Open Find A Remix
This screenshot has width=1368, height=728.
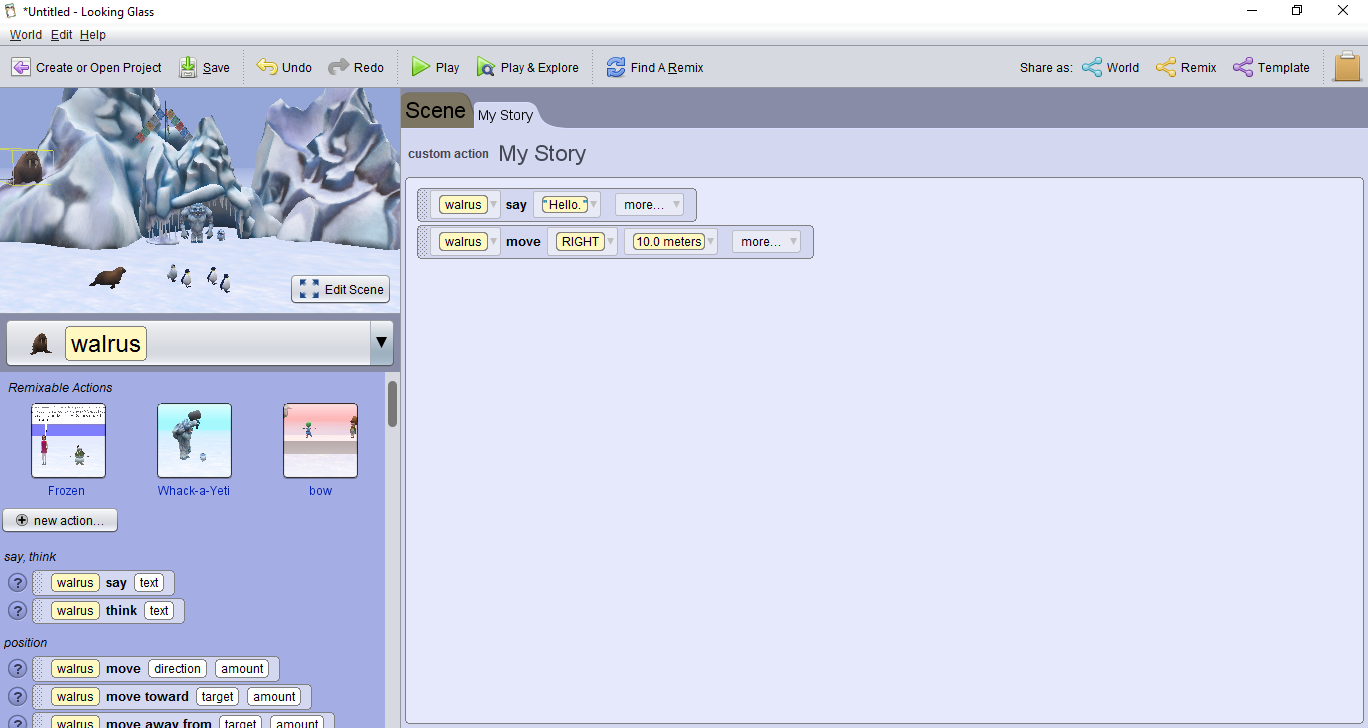[x=655, y=67]
